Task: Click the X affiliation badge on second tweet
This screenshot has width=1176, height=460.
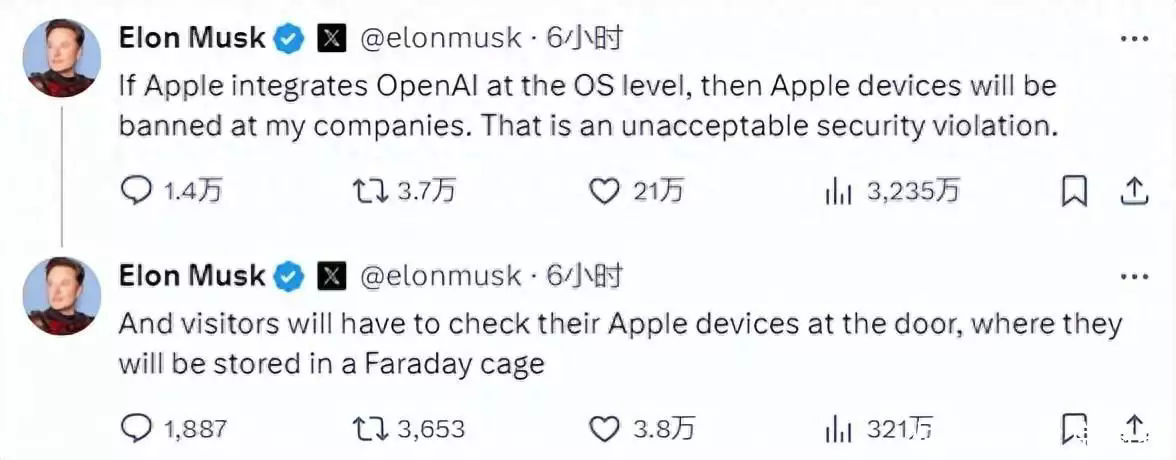Action: click(x=331, y=277)
